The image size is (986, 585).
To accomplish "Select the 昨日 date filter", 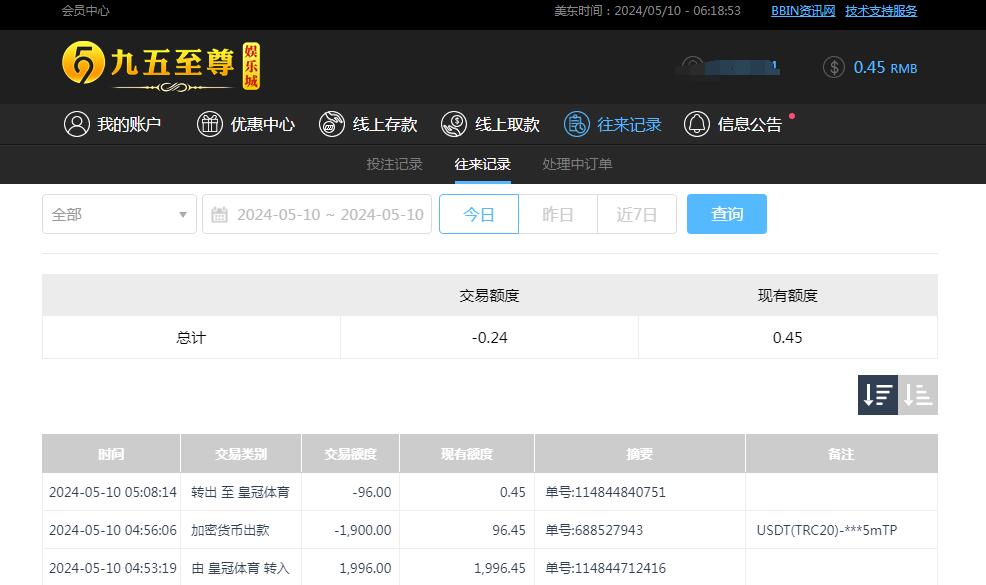I will click(558, 214).
